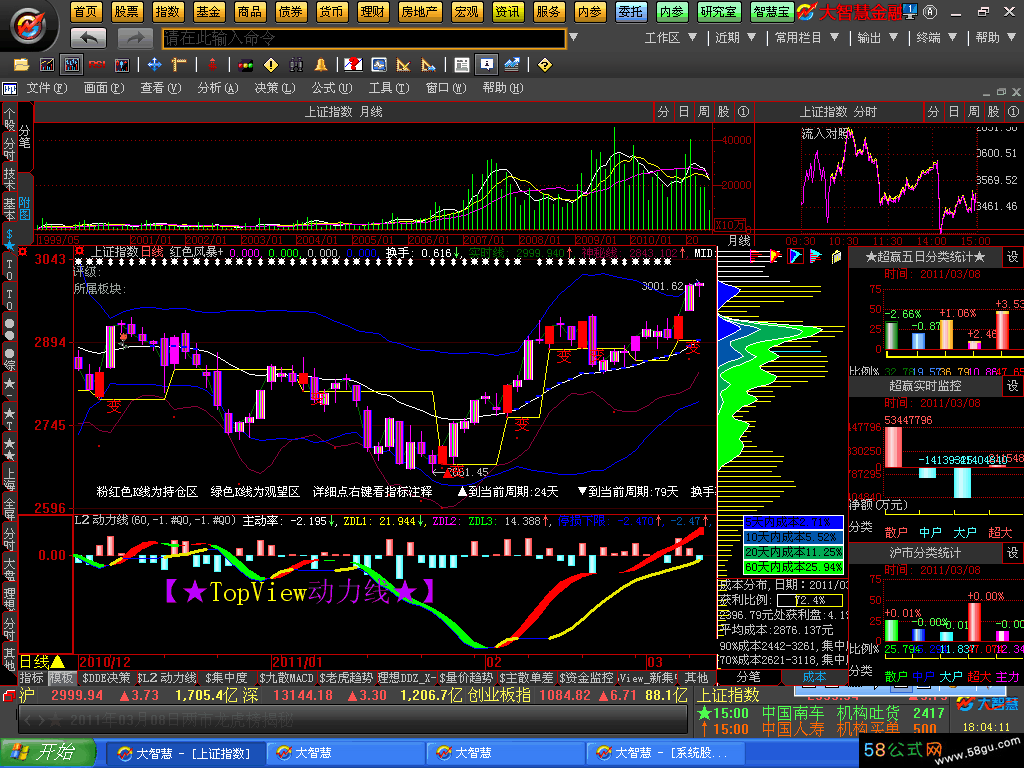This screenshot has height=768, width=1024.
Task: Click the 股票 navigation button
Action: click(127, 11)
